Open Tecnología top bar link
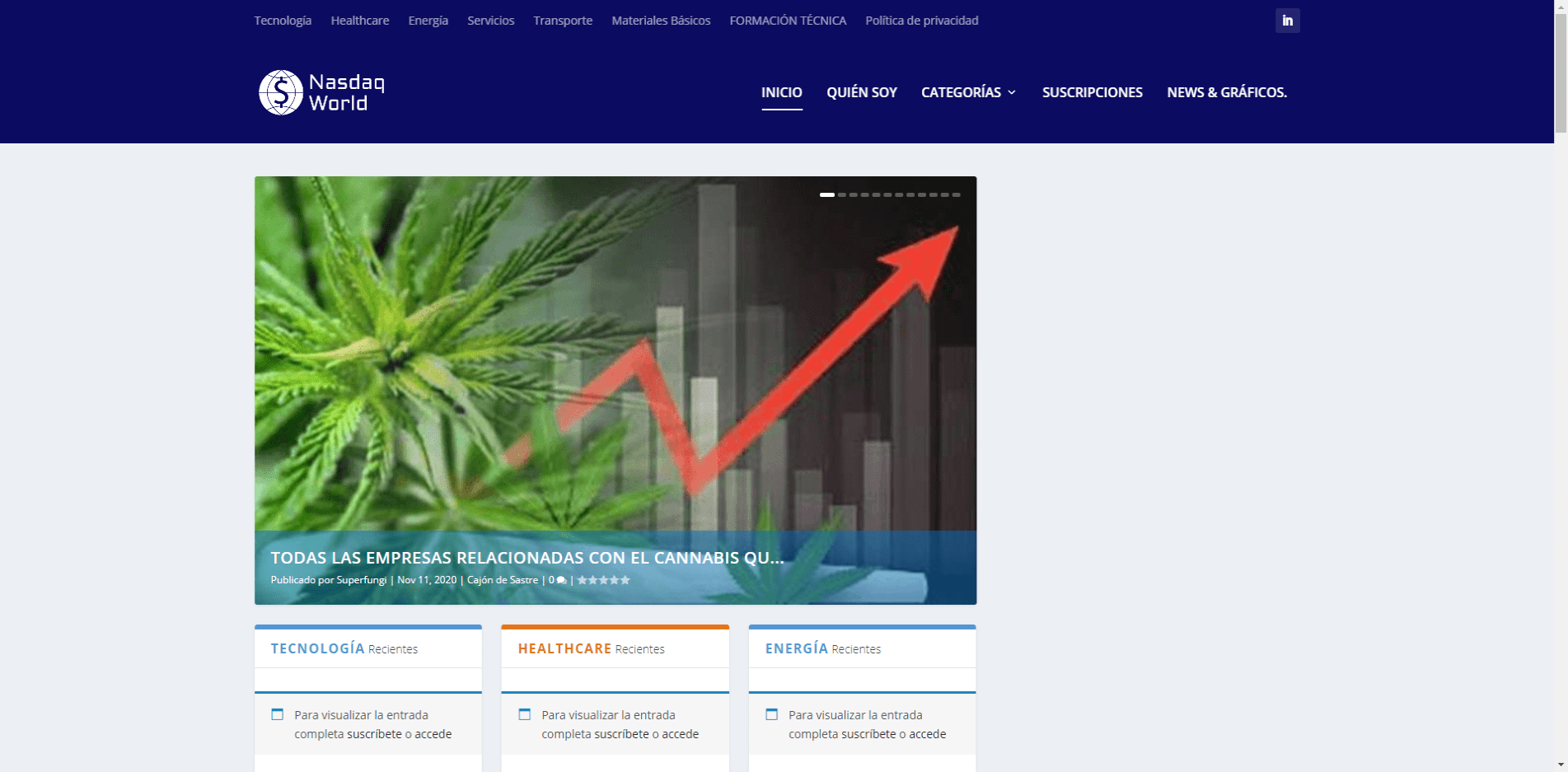Viewport: 1568px width, 772px height. click(283, 21)
